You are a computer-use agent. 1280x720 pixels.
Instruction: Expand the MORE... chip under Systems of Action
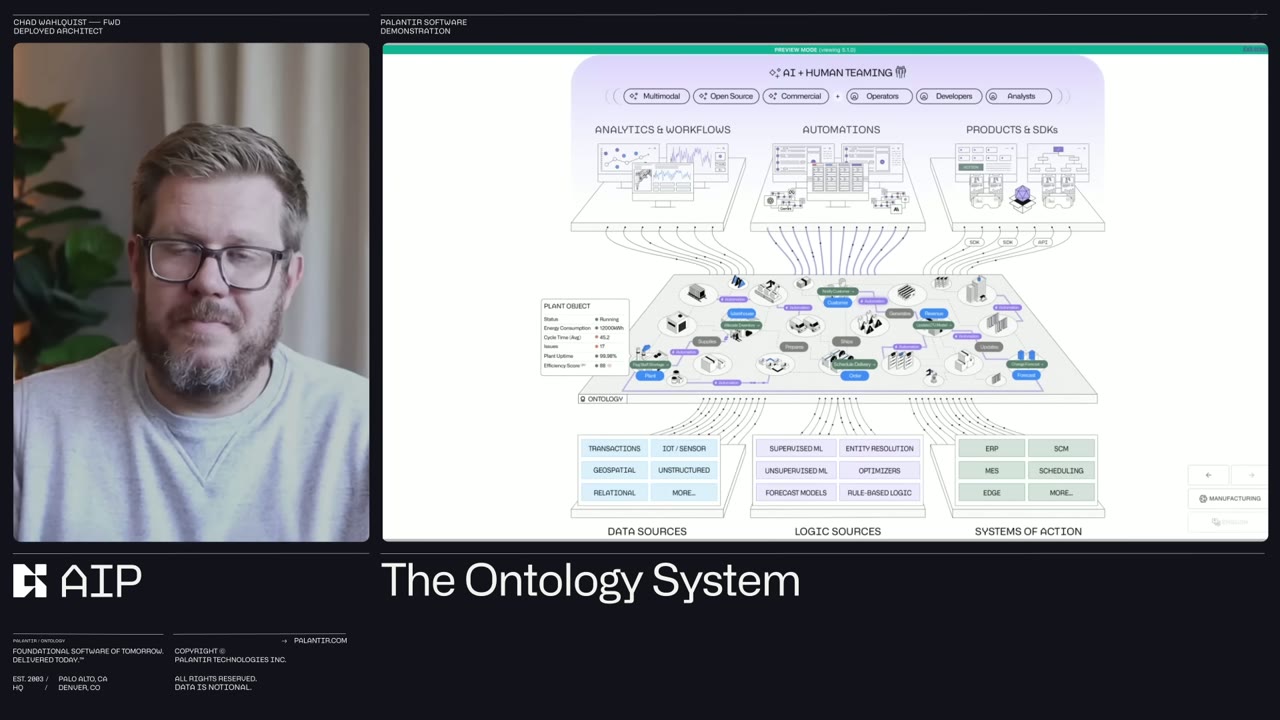(x=1060, y=492)
